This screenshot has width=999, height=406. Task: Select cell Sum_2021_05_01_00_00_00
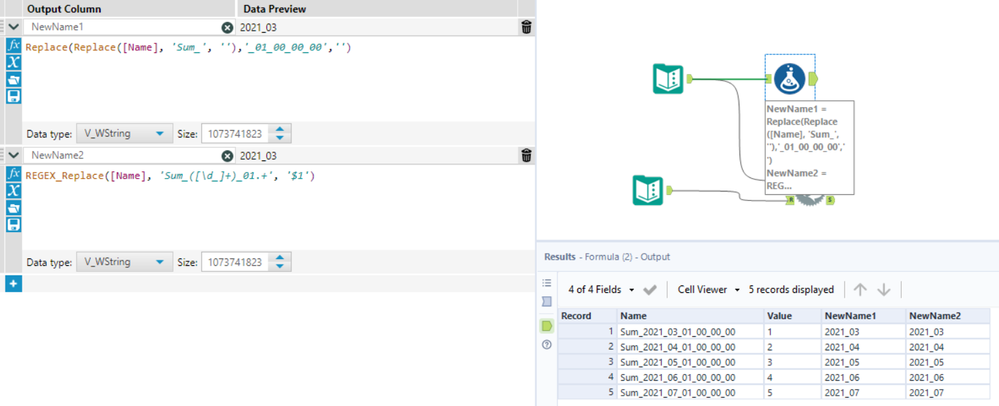[x=691, y=362]
